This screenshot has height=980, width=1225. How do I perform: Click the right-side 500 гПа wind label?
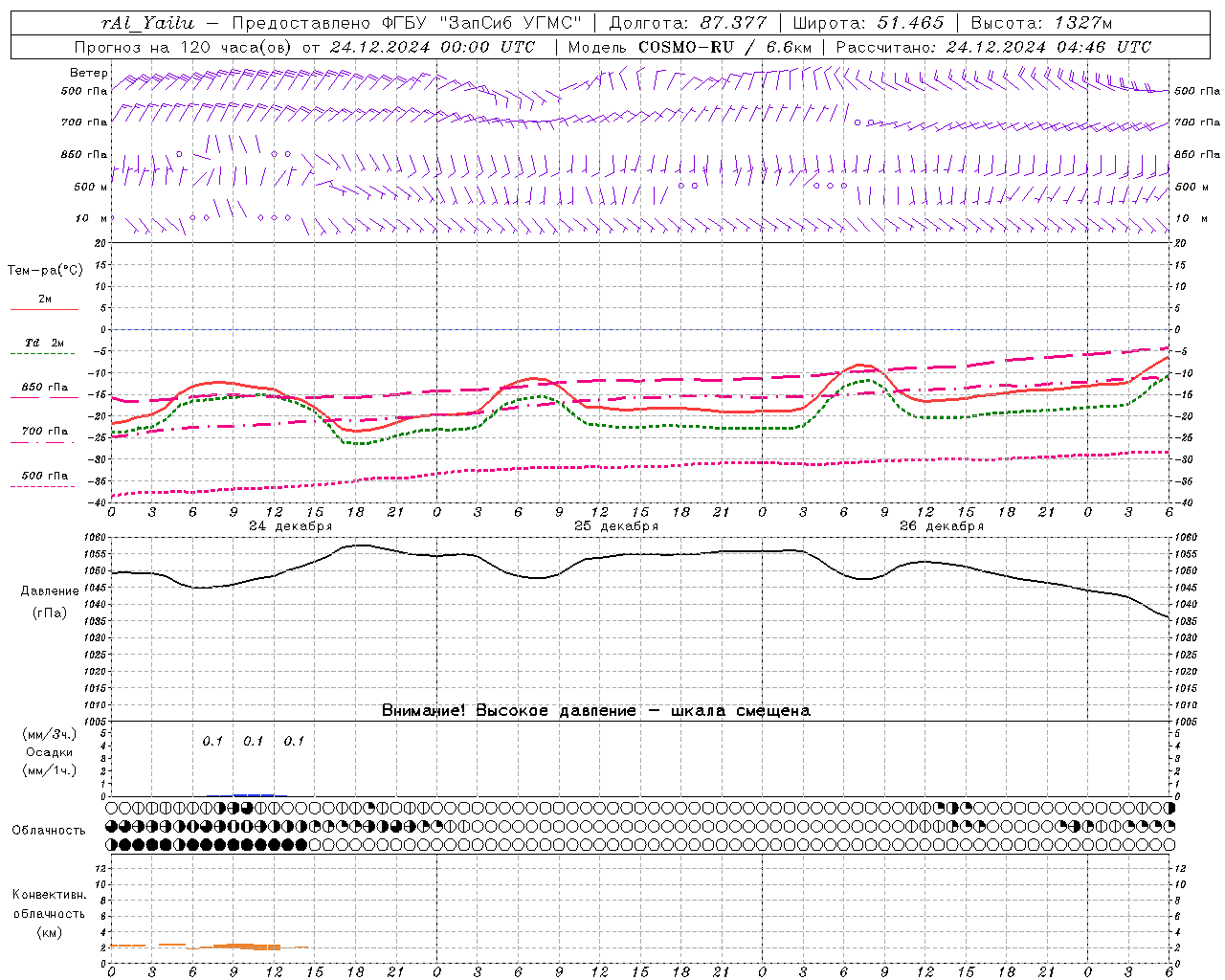pos(1197,91)
